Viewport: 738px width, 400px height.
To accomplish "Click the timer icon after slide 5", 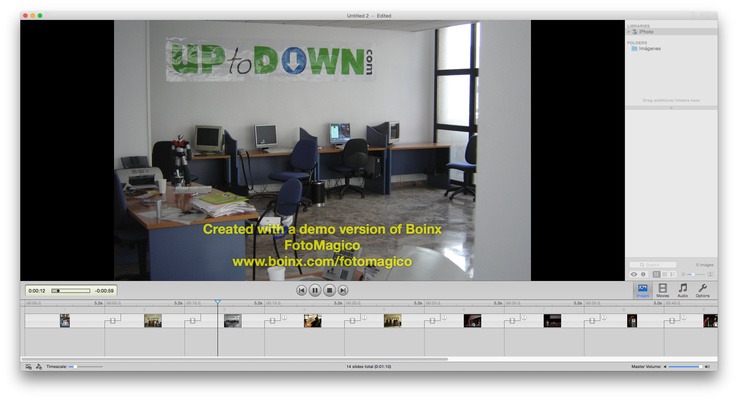I will coord(444,318).
